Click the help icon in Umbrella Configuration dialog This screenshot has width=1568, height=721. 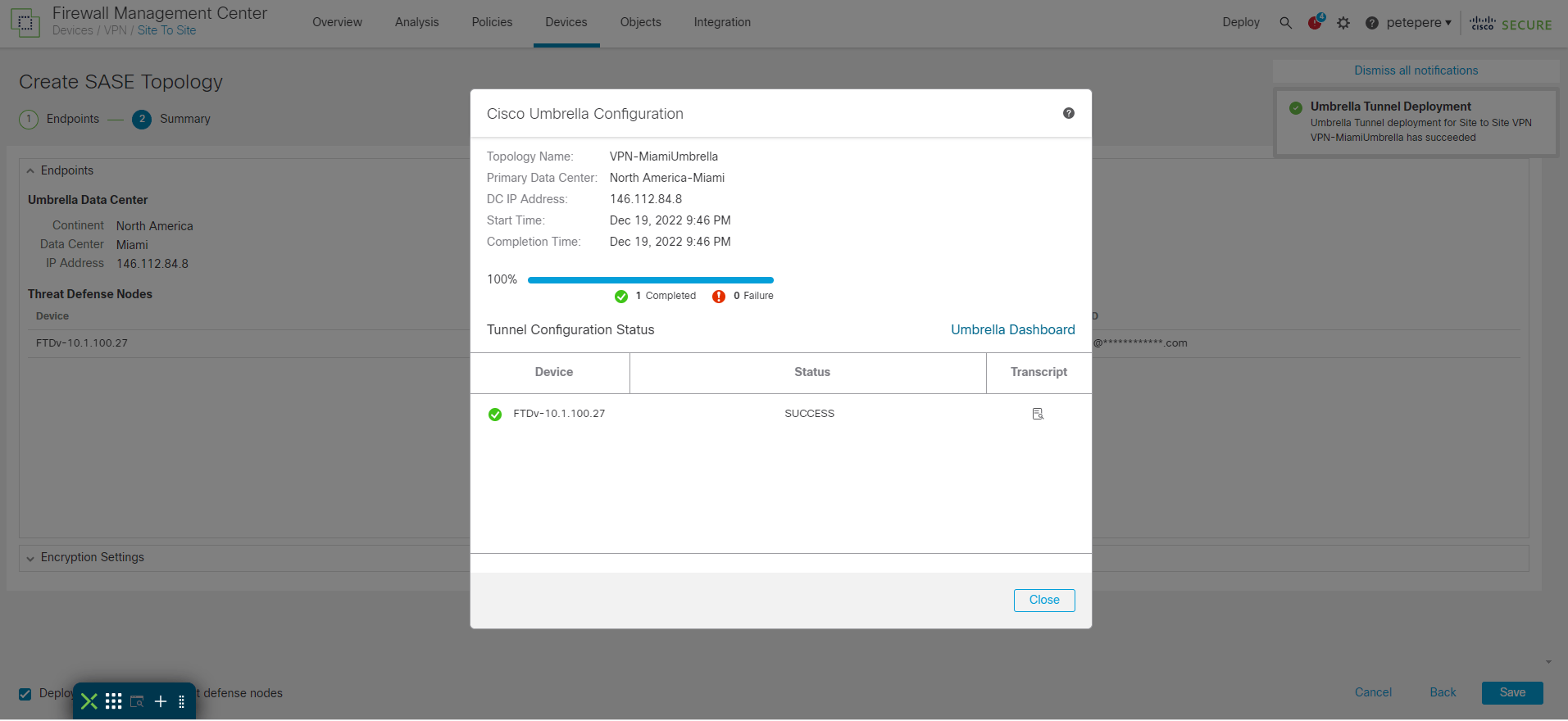[x=1069, y=113]
